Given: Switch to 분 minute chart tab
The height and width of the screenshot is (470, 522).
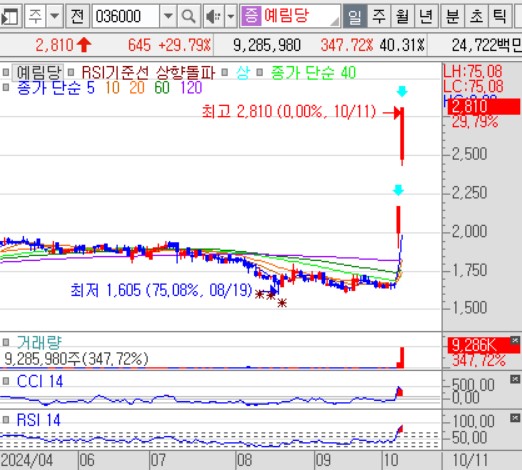Looking at the screenshot, I should (452, 16).
